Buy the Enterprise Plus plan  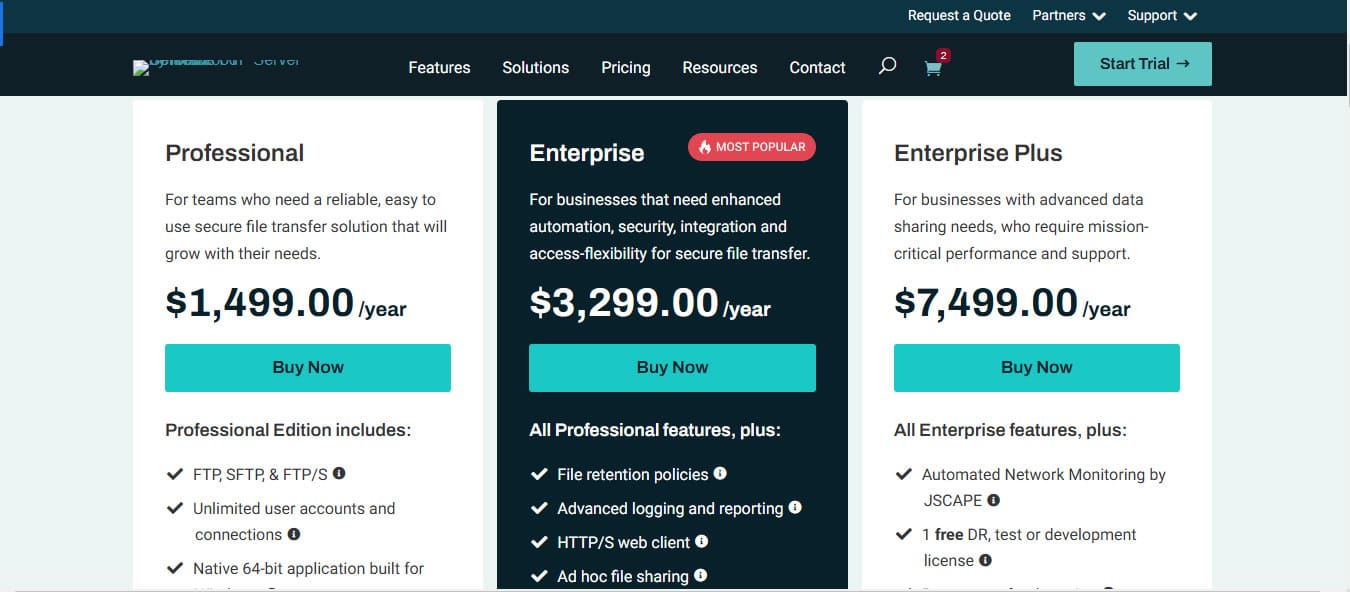[x=1036, y=368]
